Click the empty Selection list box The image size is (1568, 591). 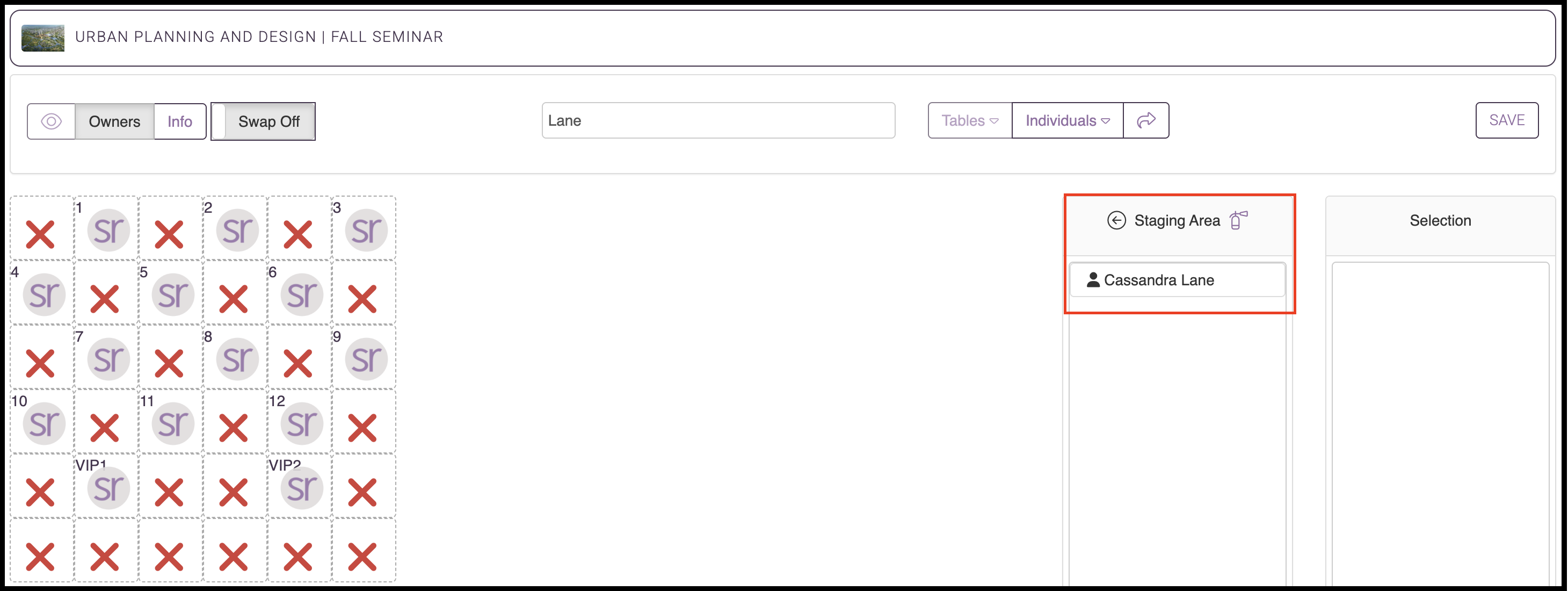(x=1440, y=424)
